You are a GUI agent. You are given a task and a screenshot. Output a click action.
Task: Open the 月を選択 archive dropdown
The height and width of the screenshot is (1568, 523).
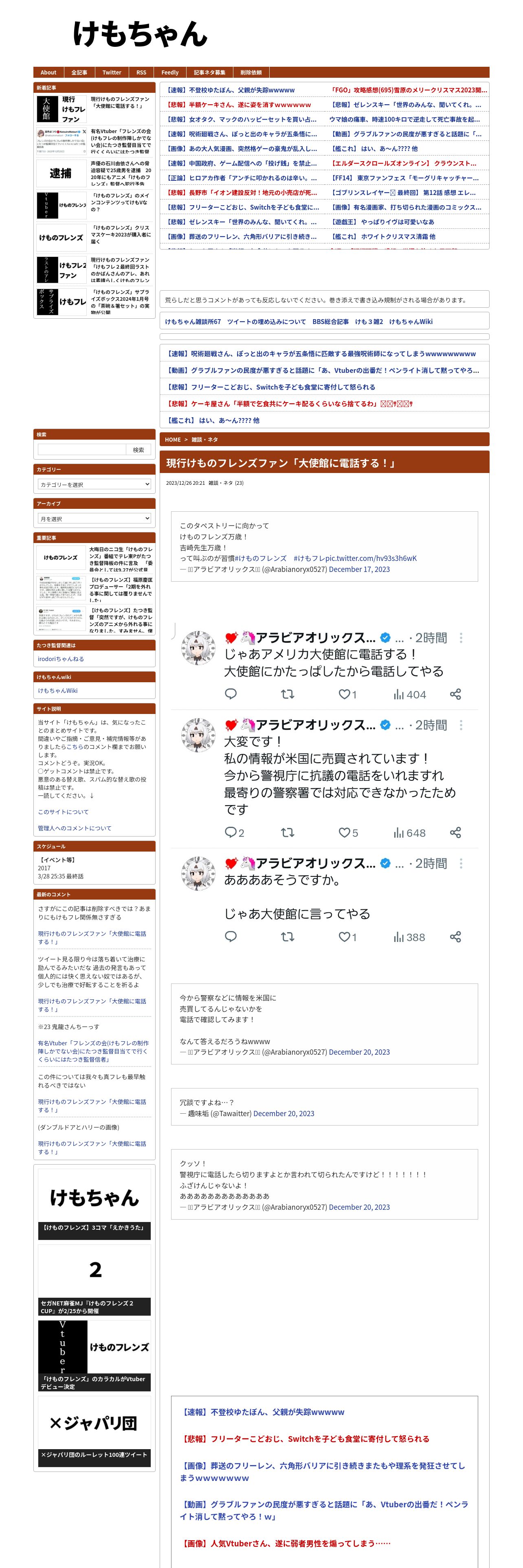coord(94,519)
